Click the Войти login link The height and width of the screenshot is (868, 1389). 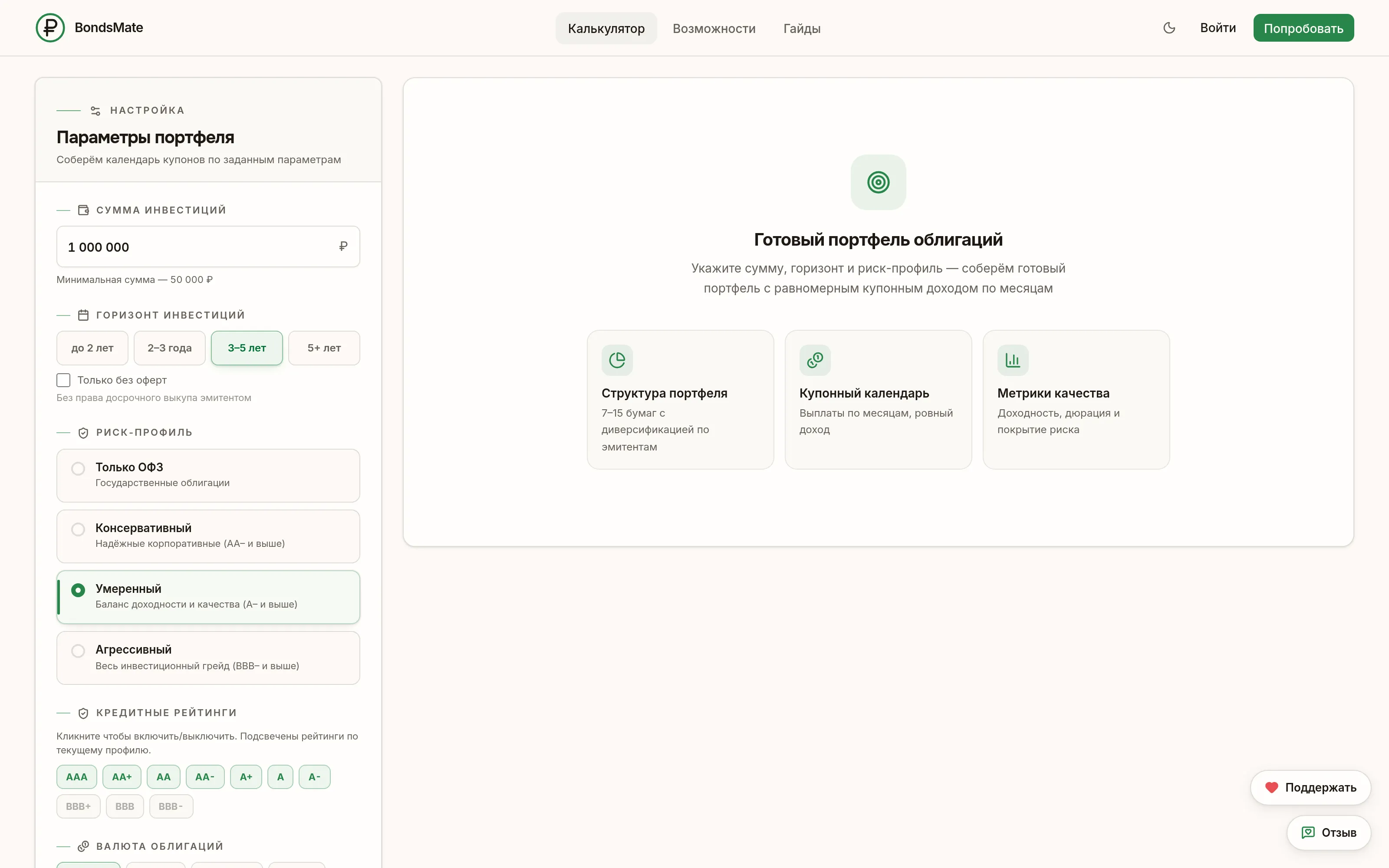pos(1218,27)
